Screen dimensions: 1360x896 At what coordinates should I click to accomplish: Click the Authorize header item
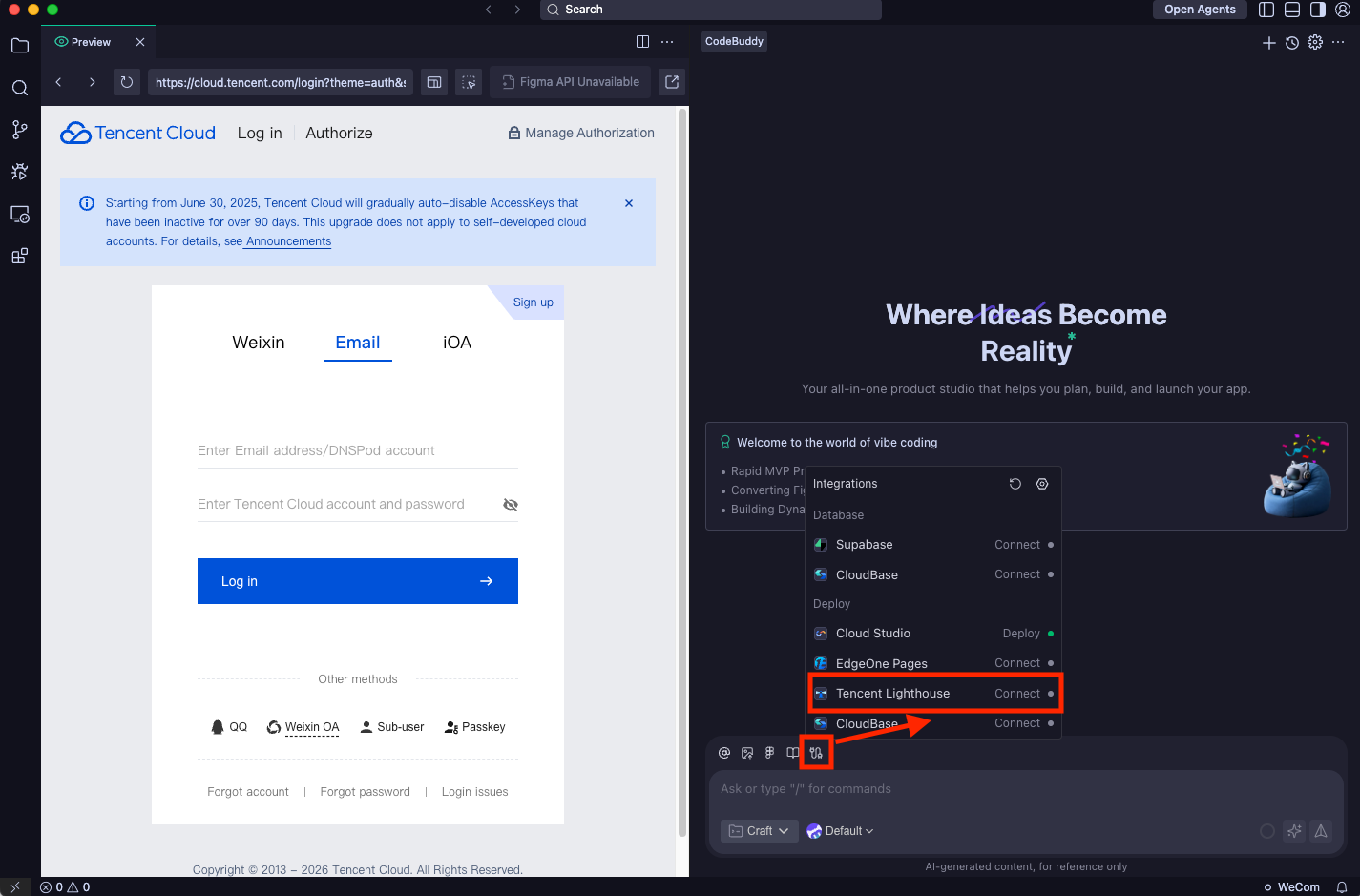point(339,134)
